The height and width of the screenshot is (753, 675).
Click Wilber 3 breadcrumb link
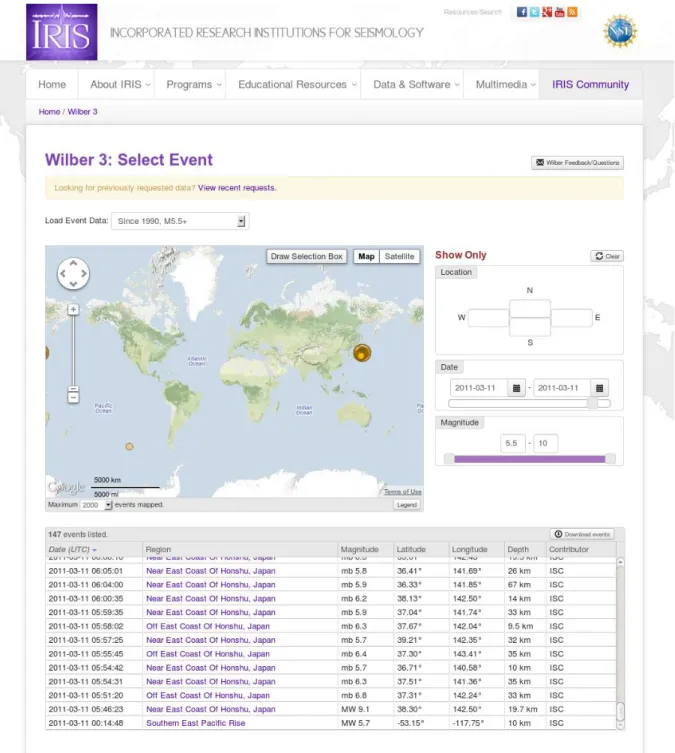coord(82,112)
